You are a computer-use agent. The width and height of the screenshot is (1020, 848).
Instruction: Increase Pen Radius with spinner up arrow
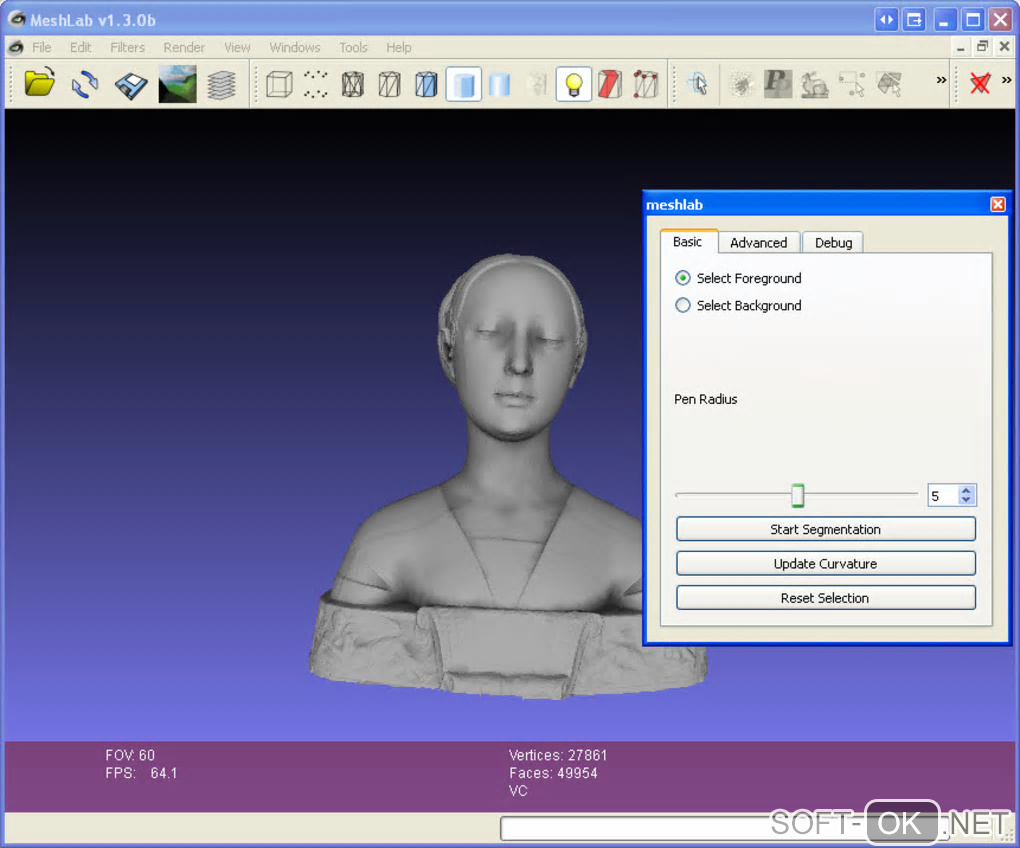click(x=966, y=490)
